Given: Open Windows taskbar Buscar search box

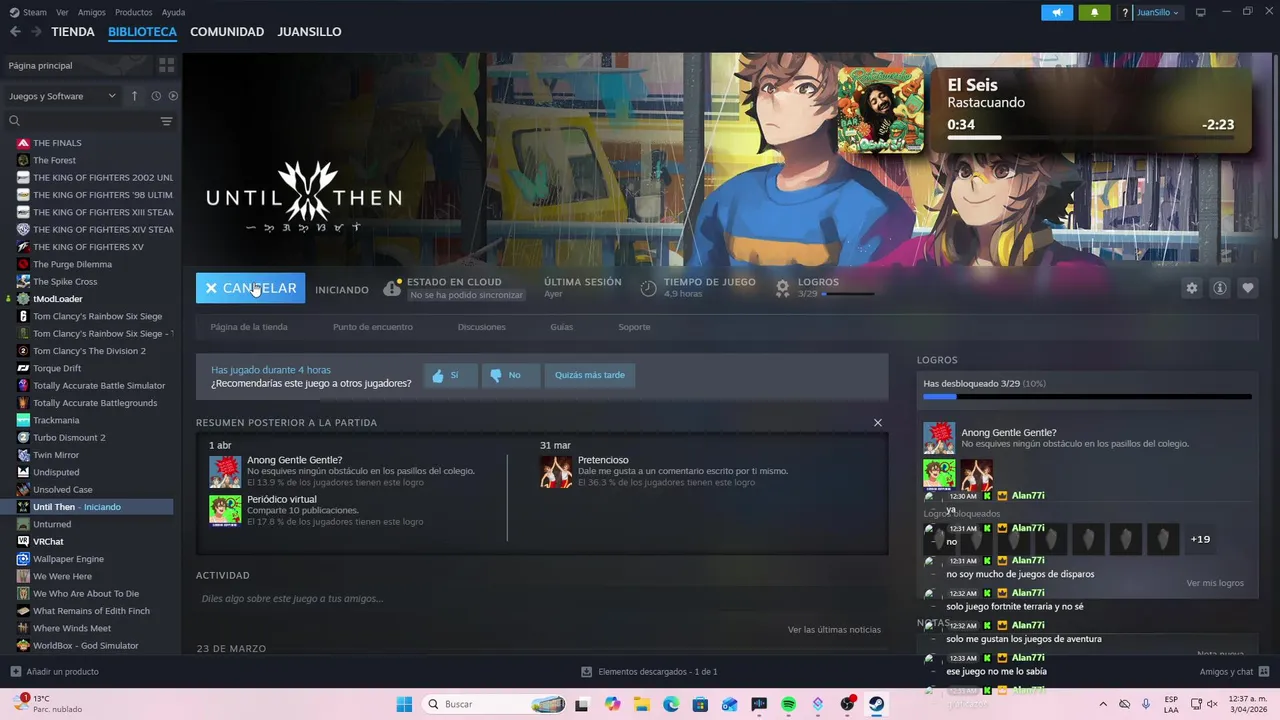Looking at the screenshot, I should click(x=493, y=704).
